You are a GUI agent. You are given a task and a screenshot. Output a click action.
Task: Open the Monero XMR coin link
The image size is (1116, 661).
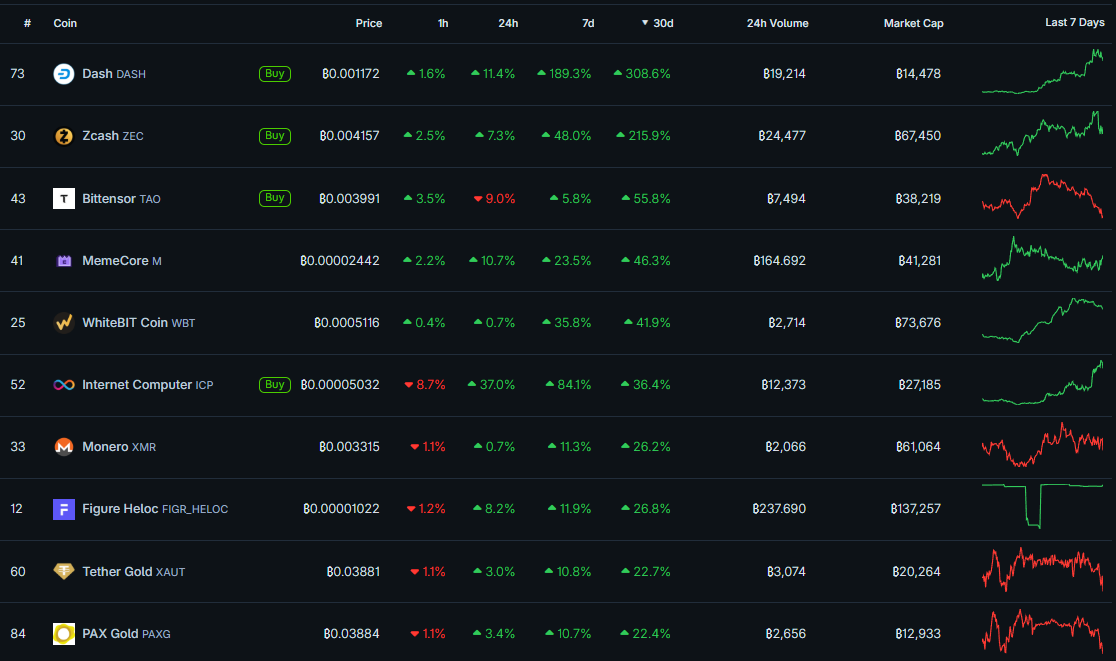coord(119,447)
